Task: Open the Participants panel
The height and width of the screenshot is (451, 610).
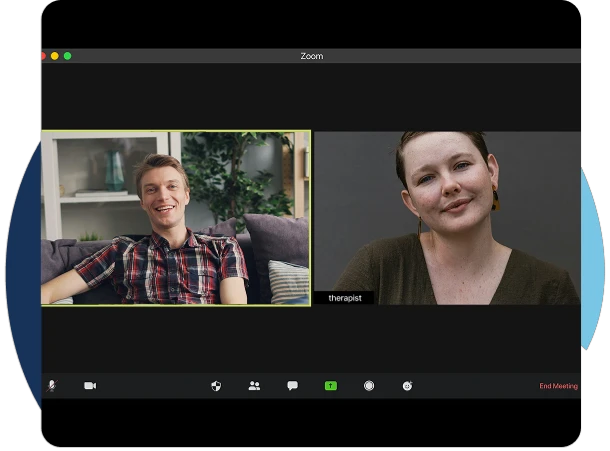Action: click(254, 386)
